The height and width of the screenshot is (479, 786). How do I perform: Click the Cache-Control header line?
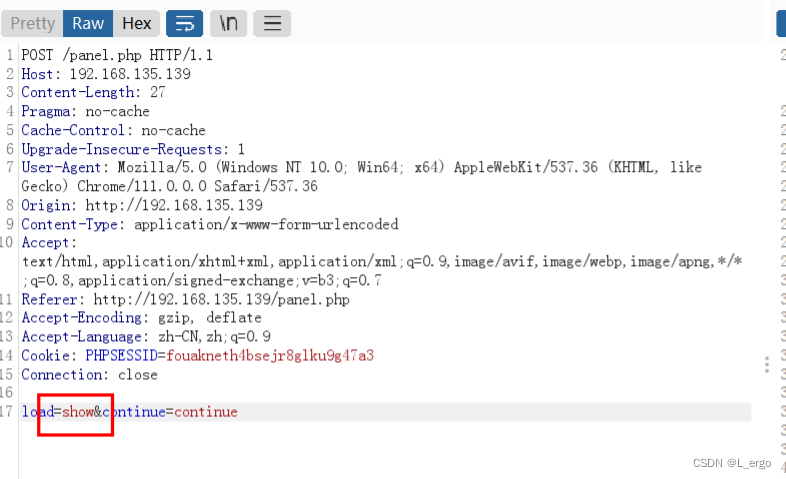pyautogui.click(x=113, y=130)
